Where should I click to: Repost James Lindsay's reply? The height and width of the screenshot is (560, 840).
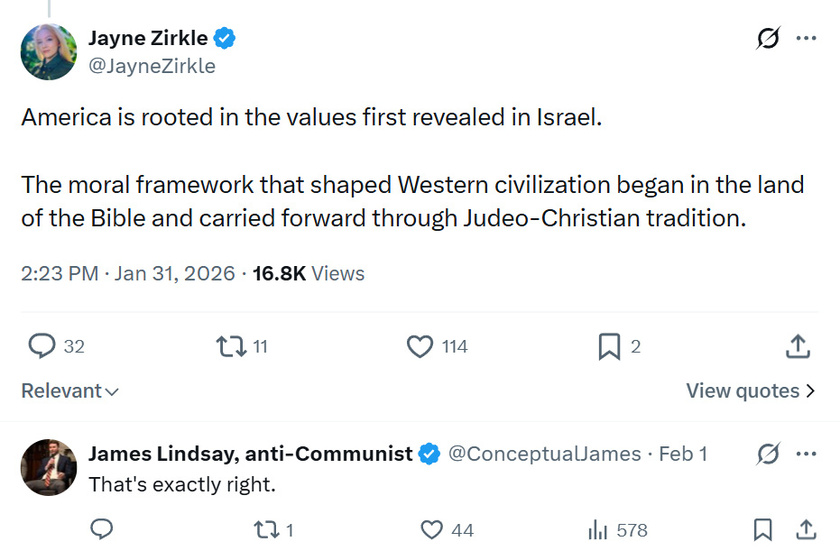coord(264,529)
